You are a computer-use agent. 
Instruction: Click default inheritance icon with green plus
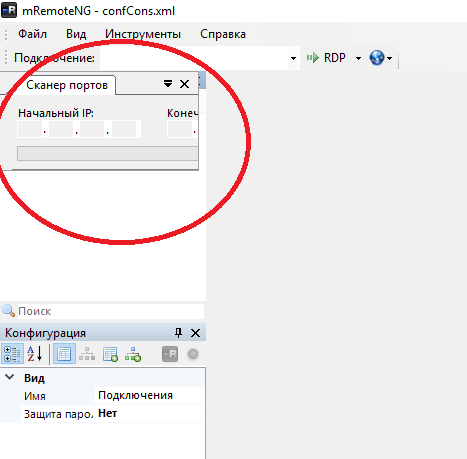(133, 354)
